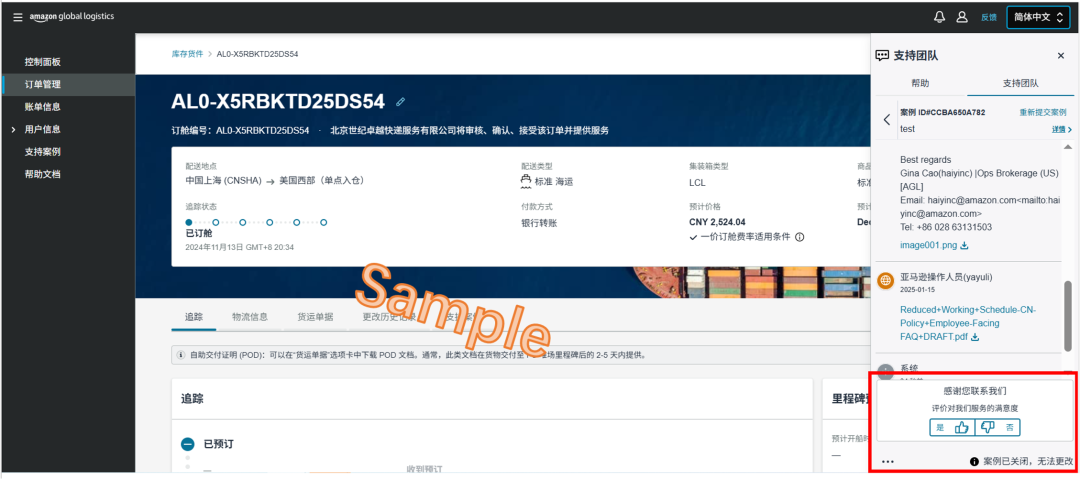This screenshot has width=1080, height=479.
Task: Click the Tel: +86 028 63131503 line
Action: tap(946, 227)
